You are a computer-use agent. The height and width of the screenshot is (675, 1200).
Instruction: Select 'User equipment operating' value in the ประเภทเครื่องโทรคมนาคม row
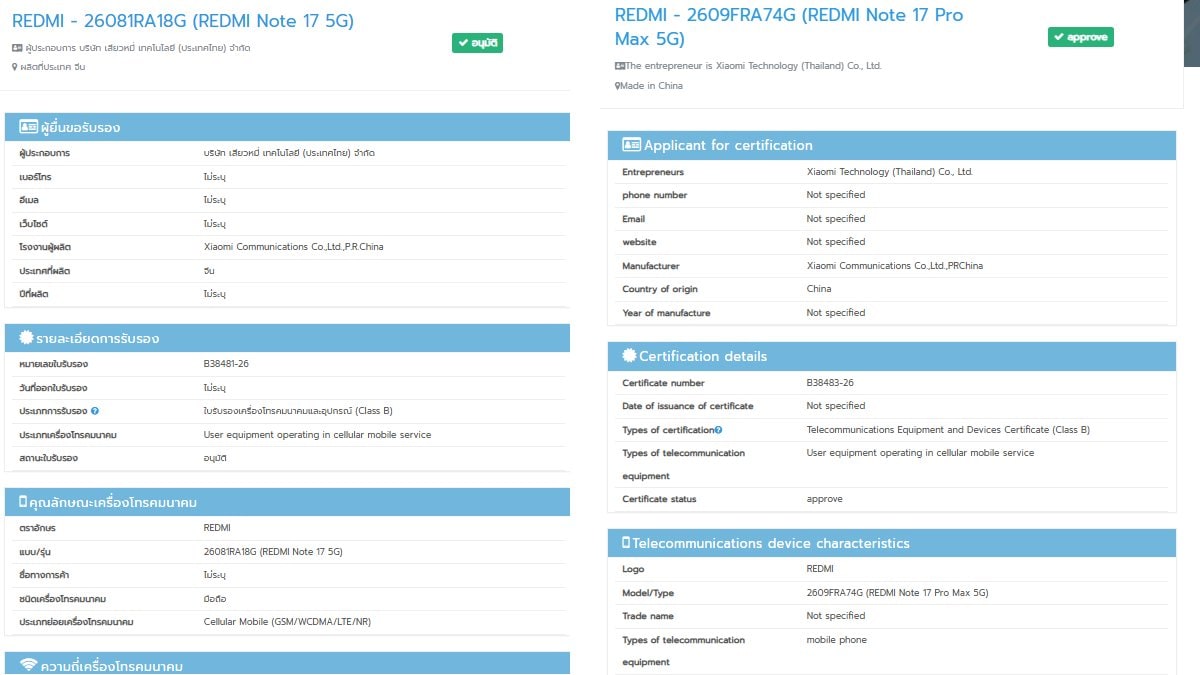click(318, 435)
